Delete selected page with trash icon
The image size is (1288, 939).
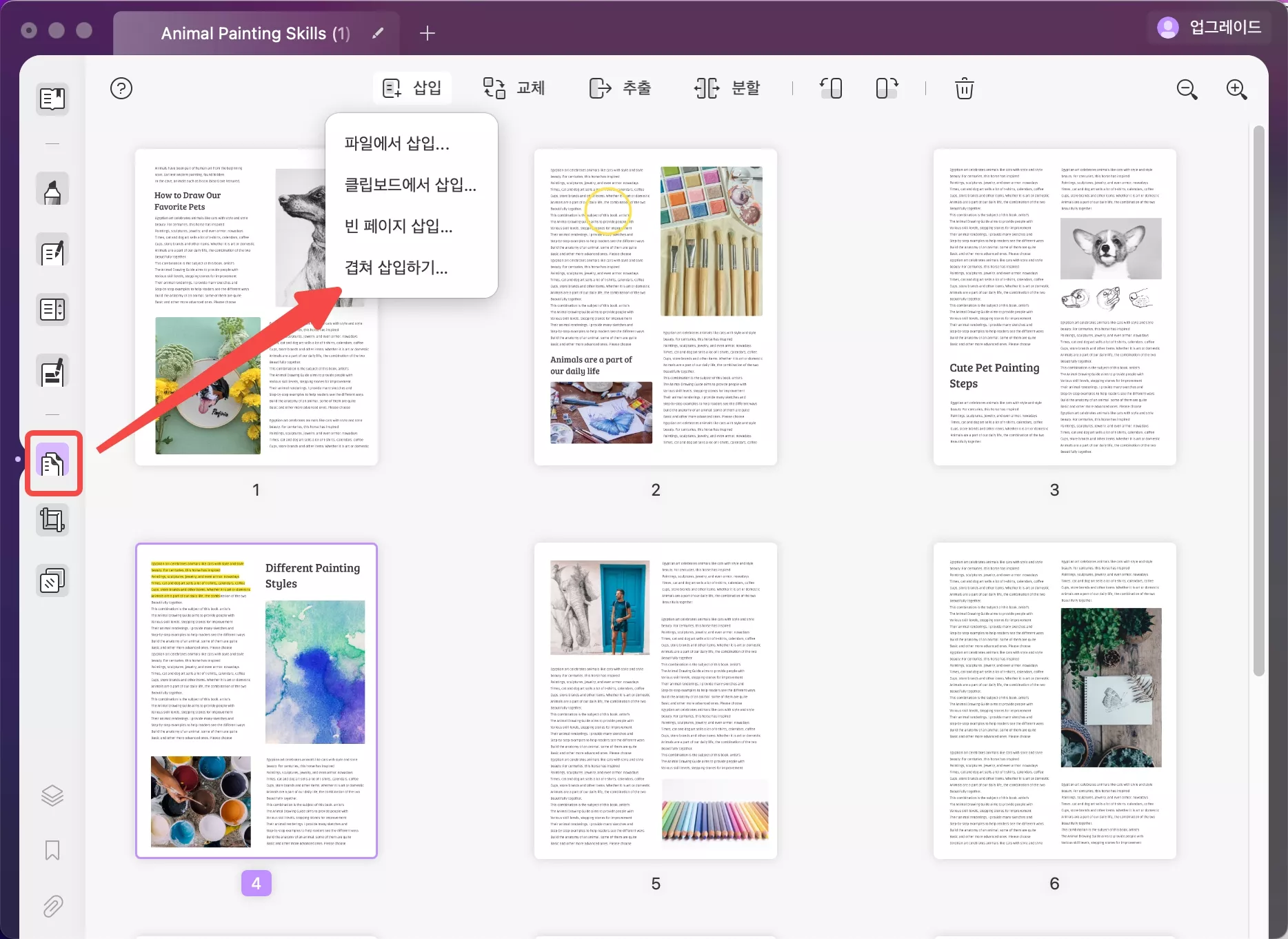(x=964, y=88)
